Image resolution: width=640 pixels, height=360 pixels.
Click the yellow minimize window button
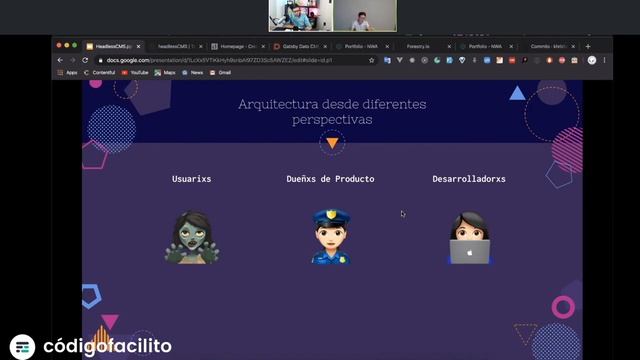[67, 45]
